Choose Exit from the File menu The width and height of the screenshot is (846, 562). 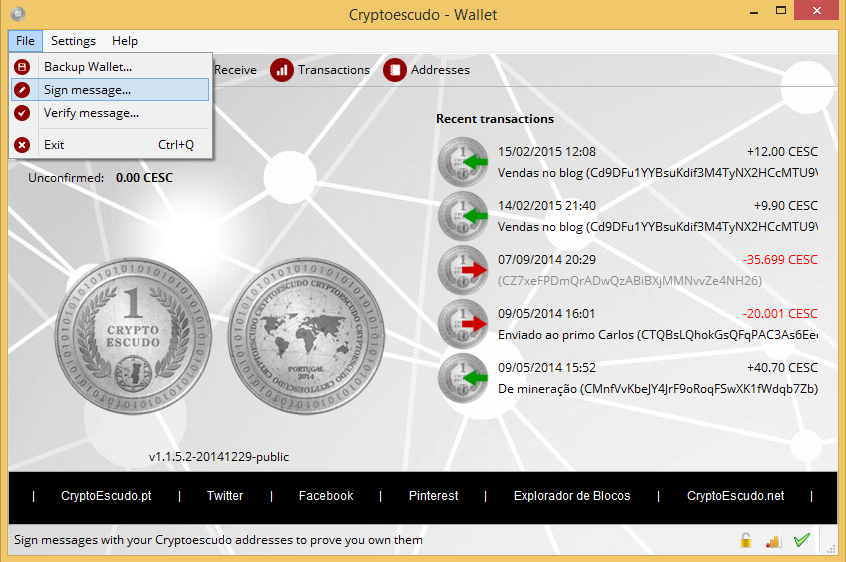tap(110, 145)
